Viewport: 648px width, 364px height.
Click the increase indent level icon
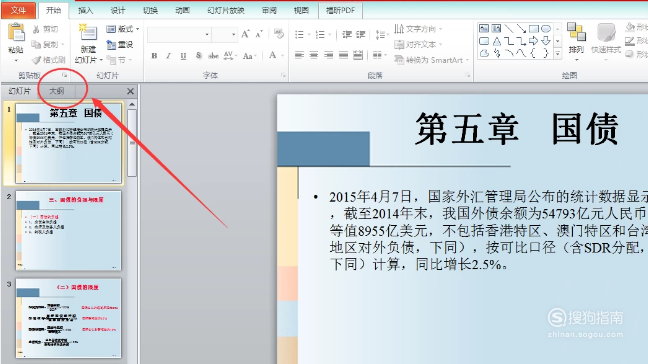click(360, 35)
